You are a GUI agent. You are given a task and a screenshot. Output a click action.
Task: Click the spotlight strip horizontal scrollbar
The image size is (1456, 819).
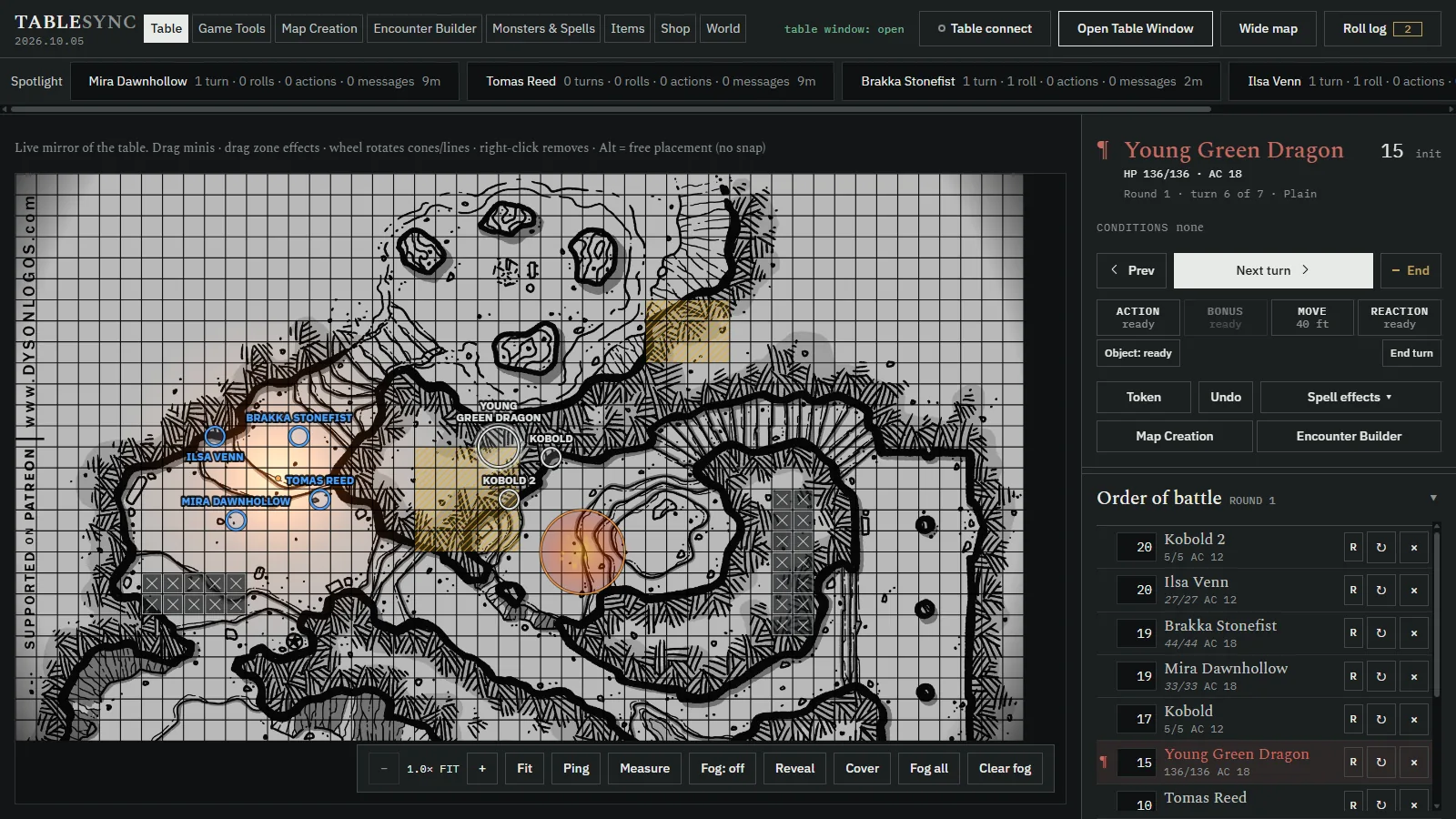coord(612,109)
